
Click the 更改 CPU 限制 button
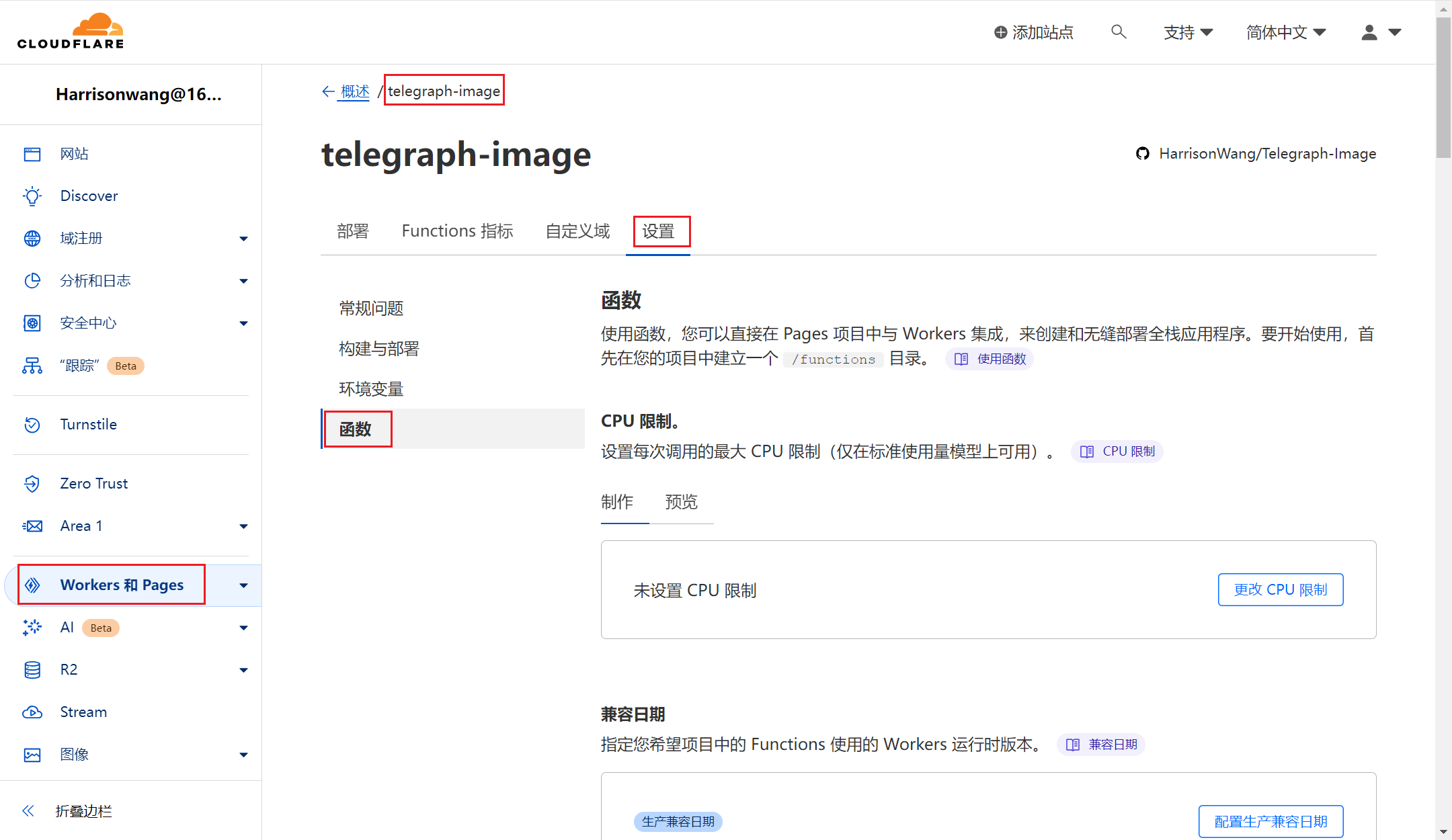tap(1280, 590)
